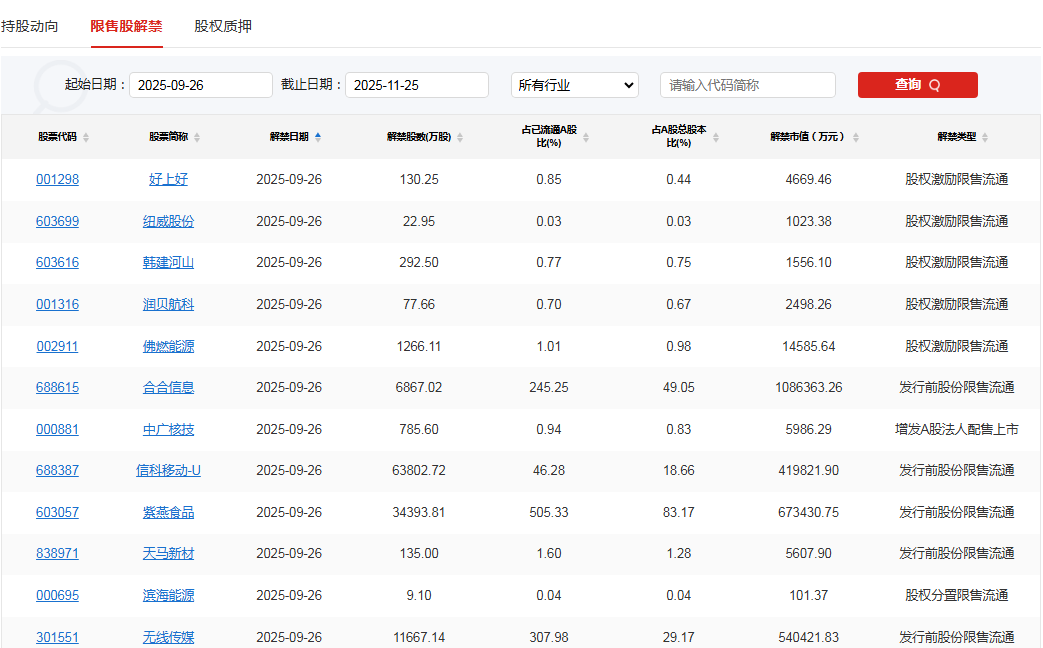This screenshot has width=1043, height=648.
Task: Select the 245.25 circulation ratio cell
Action: 549,388
